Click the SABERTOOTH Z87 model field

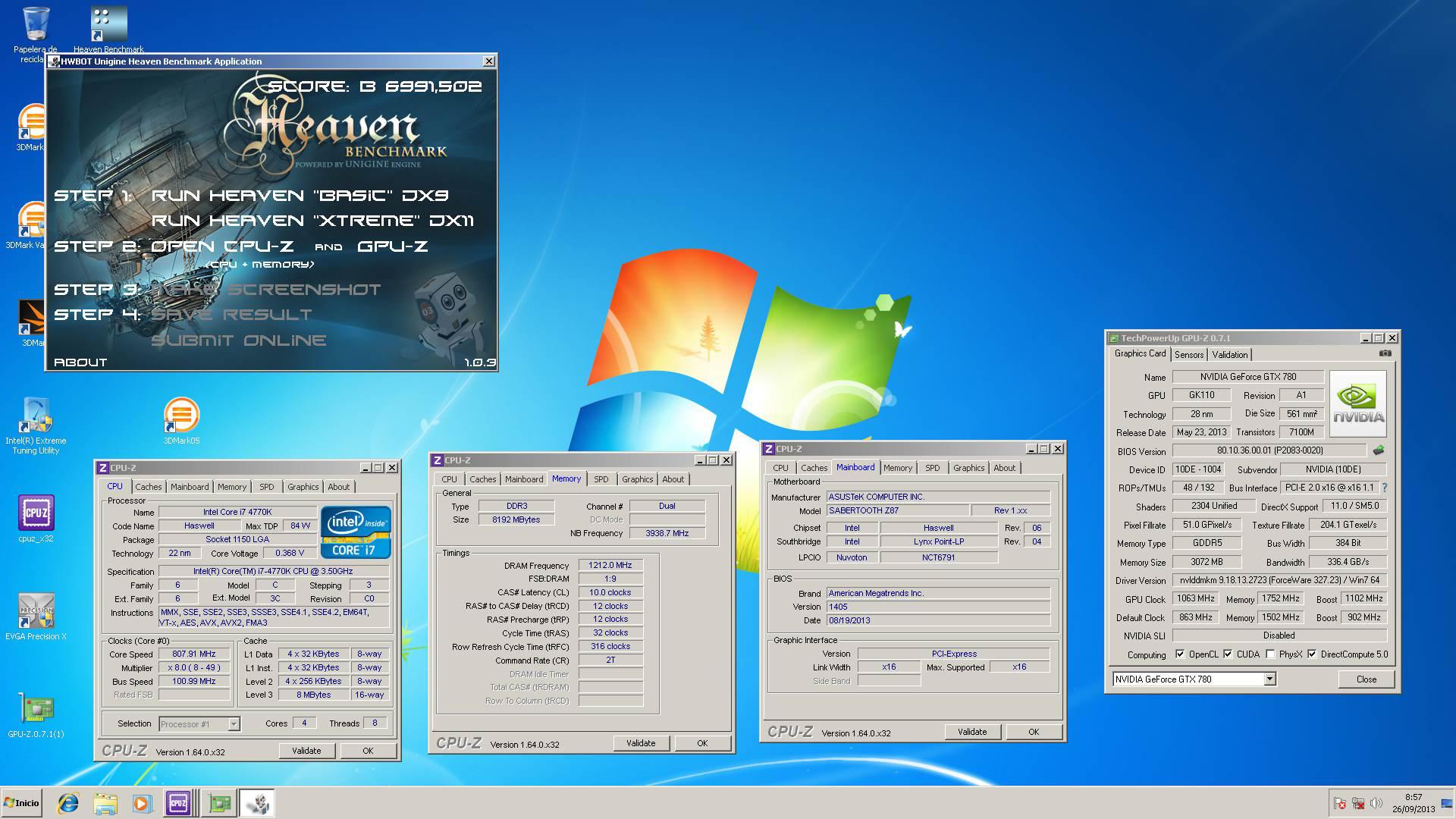(896, 510)
